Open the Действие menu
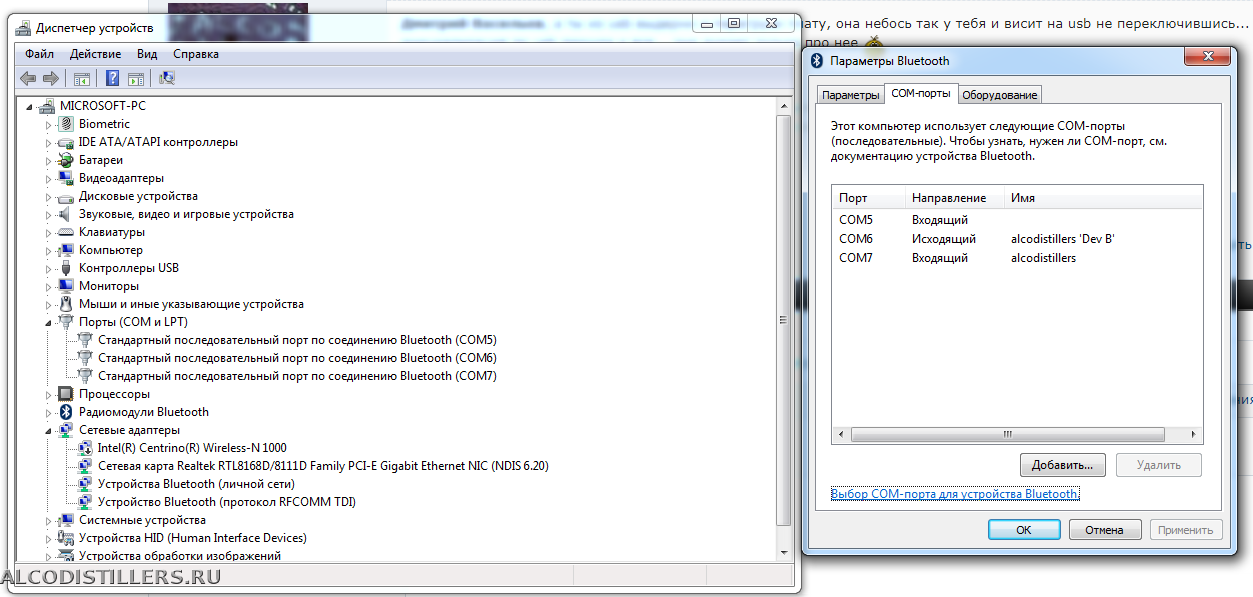The width and height of the screenshot is (1253, 597). 95,54
